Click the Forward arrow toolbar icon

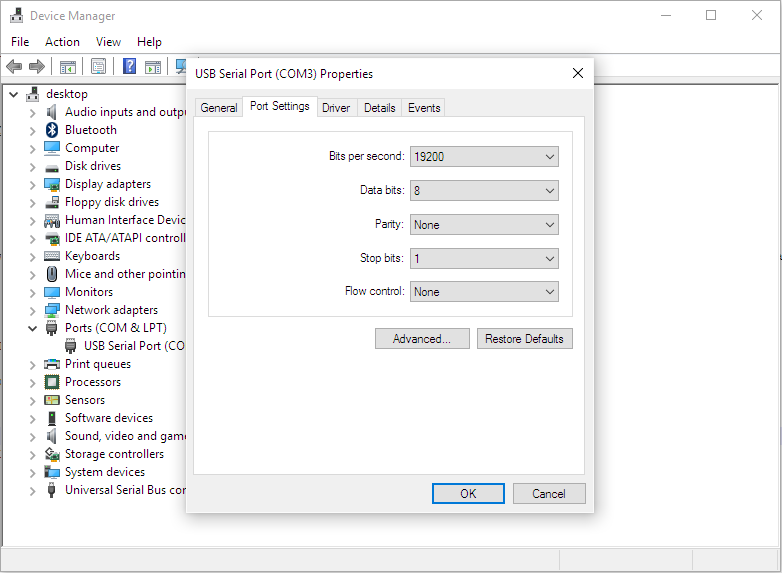click(x=37, y=66)
